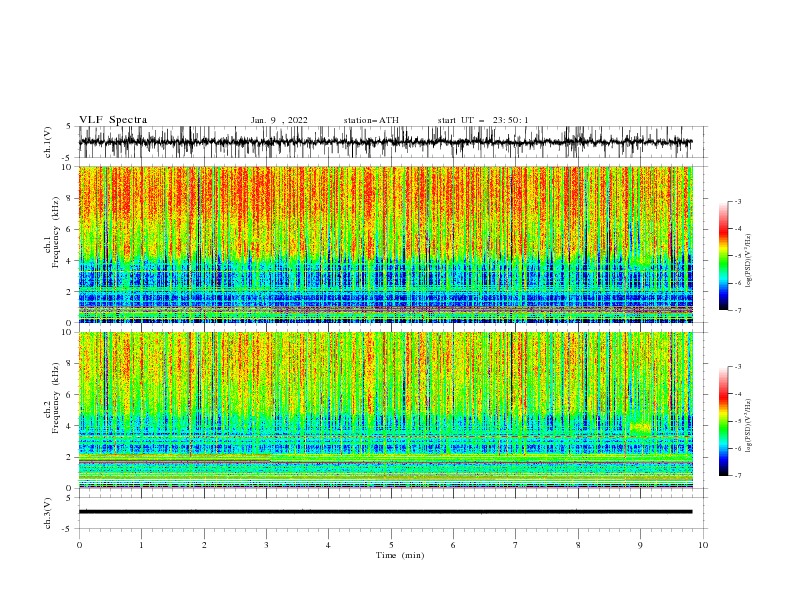Click the "station=ATH" label
Screen dimensions: 792x612
pos(371,120)
